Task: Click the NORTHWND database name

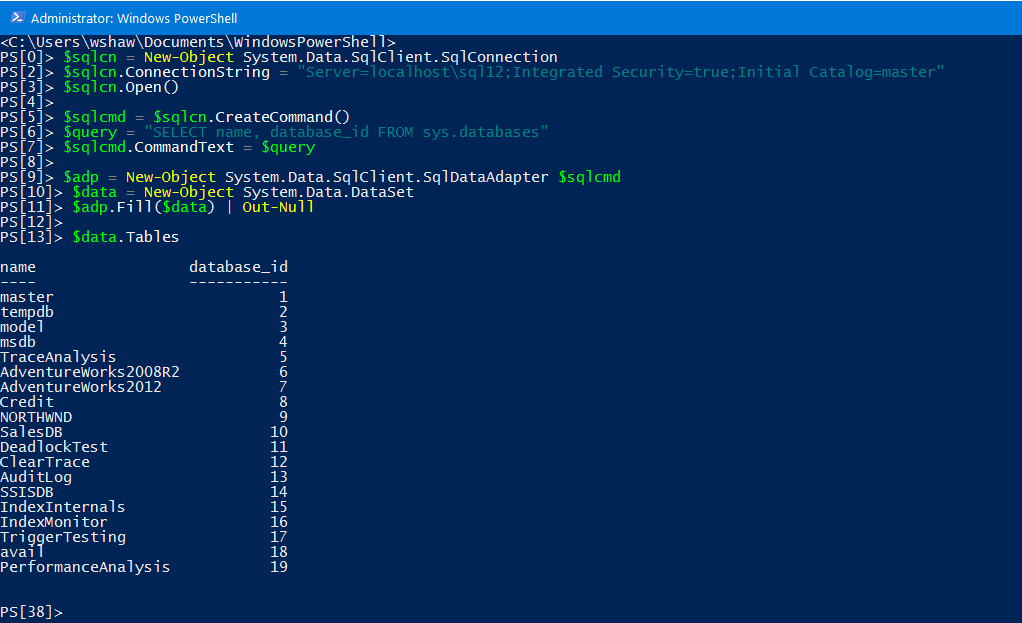Action: click(36, 417)
